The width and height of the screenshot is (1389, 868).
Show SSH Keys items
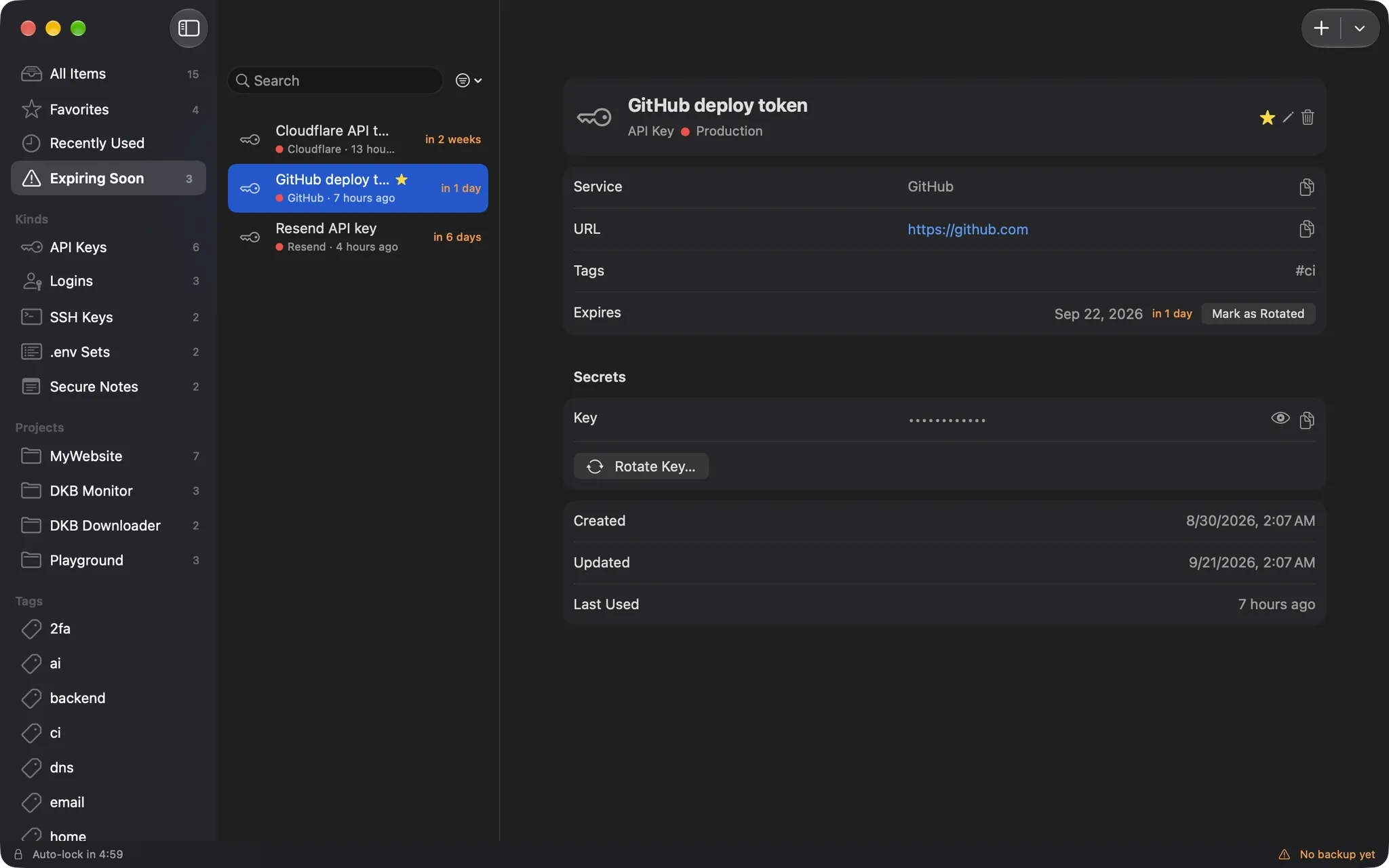click(109, 317)
